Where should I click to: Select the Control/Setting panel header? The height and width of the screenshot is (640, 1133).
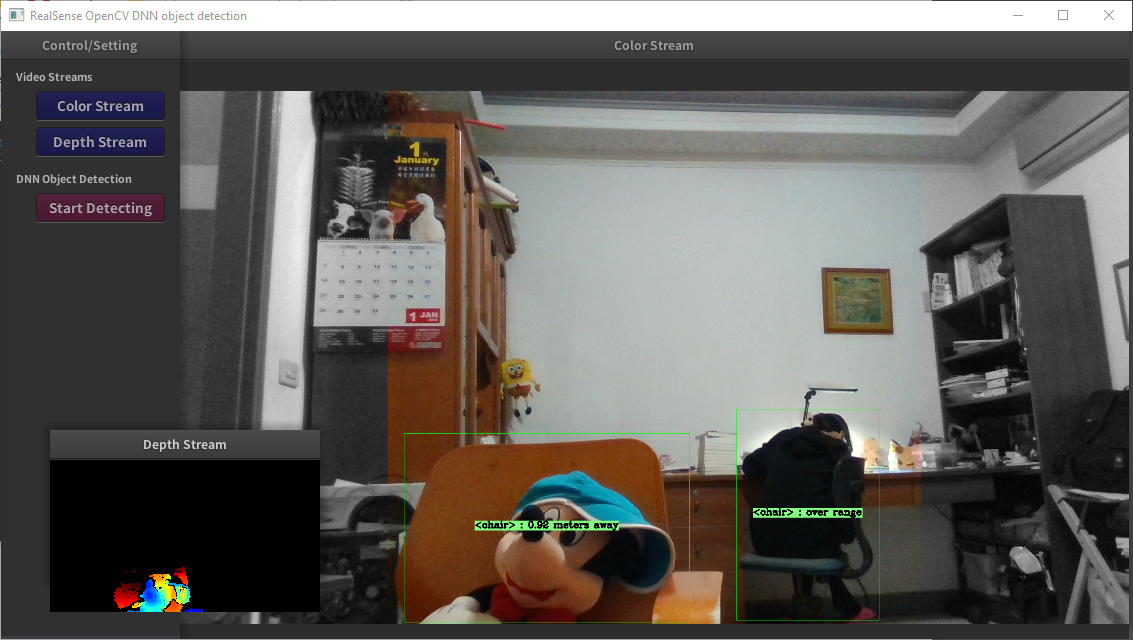point(90,46)
